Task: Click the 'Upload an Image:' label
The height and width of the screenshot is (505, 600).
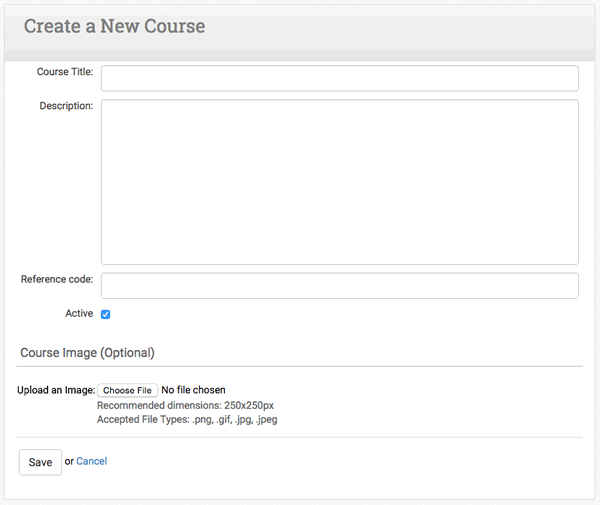Action: point(56,390)
